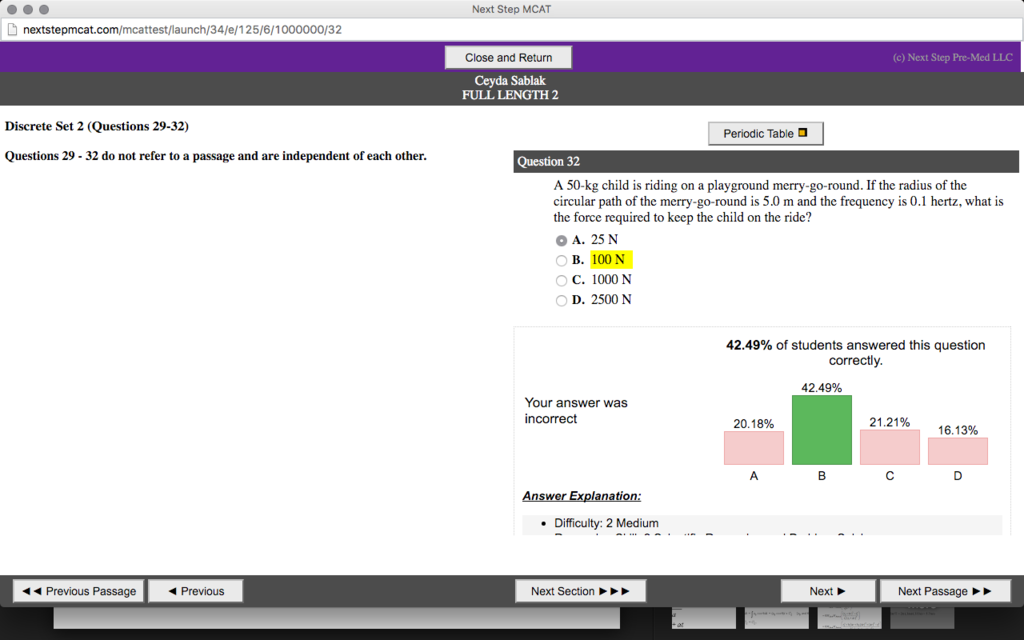The height and width of the screenshot is (640, 1024).
Task: Advance with the Next button
Action: tap(827, 591)
